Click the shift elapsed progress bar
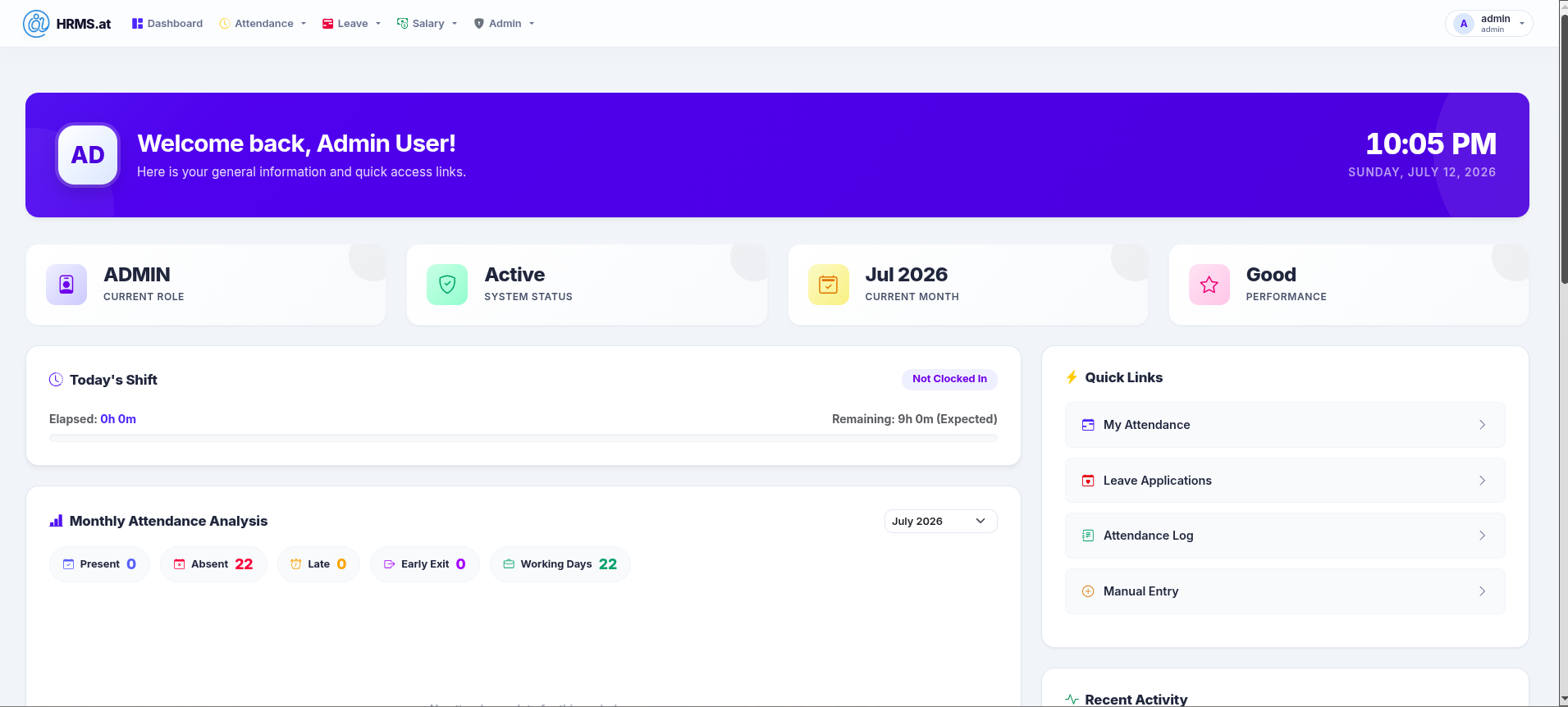Image resolution: width=1568 pixels, height=707 pixels. tap(523, 439)
